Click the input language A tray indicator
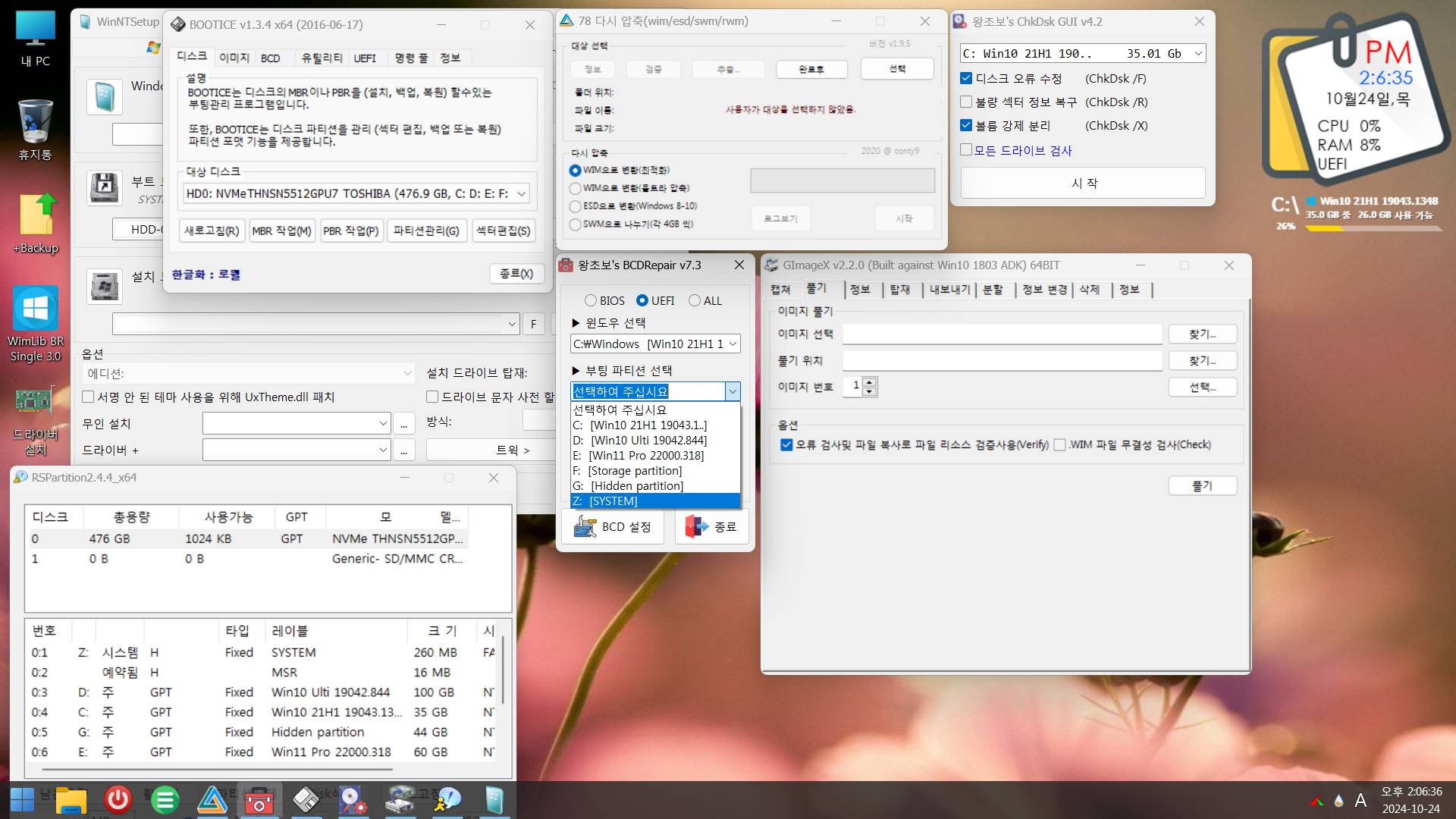The width and height of the screenshot is (1456, 819). coord(1360,801)
